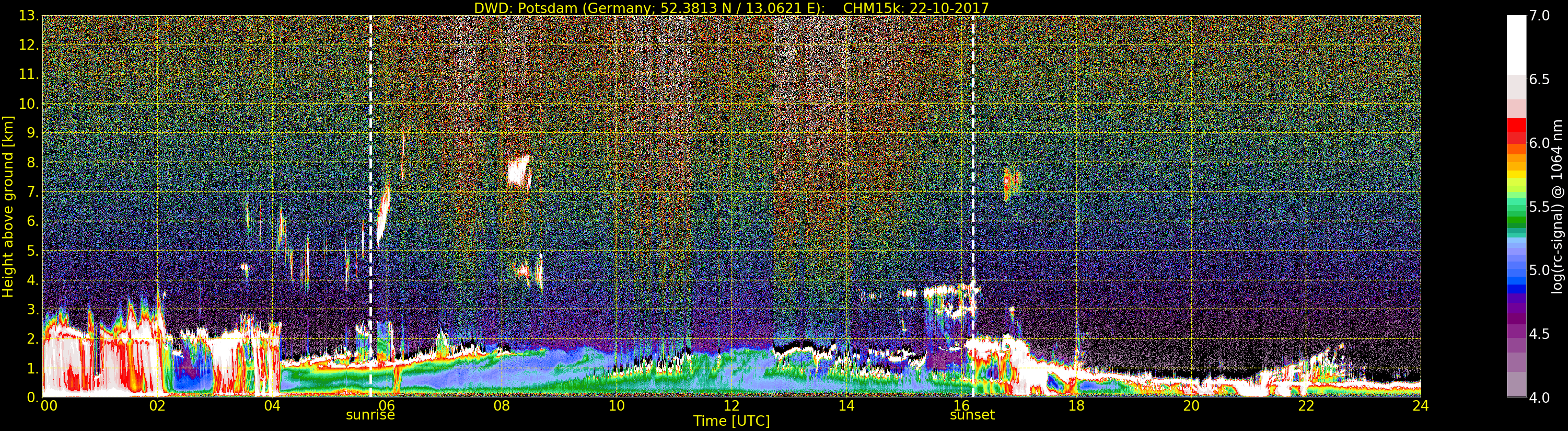Click the 14 tick label on time axis
This screenshot has width=1568, height=431.
[x=846, y=406]
